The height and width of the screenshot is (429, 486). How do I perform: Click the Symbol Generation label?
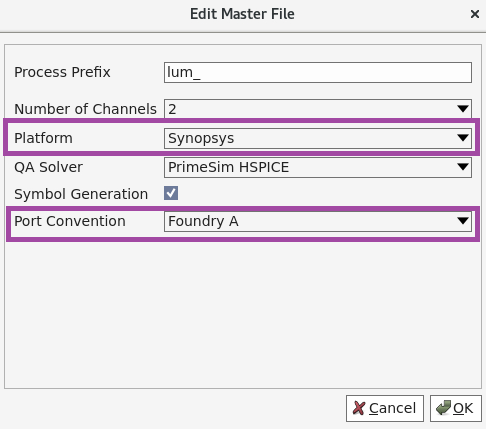(81, 194)
